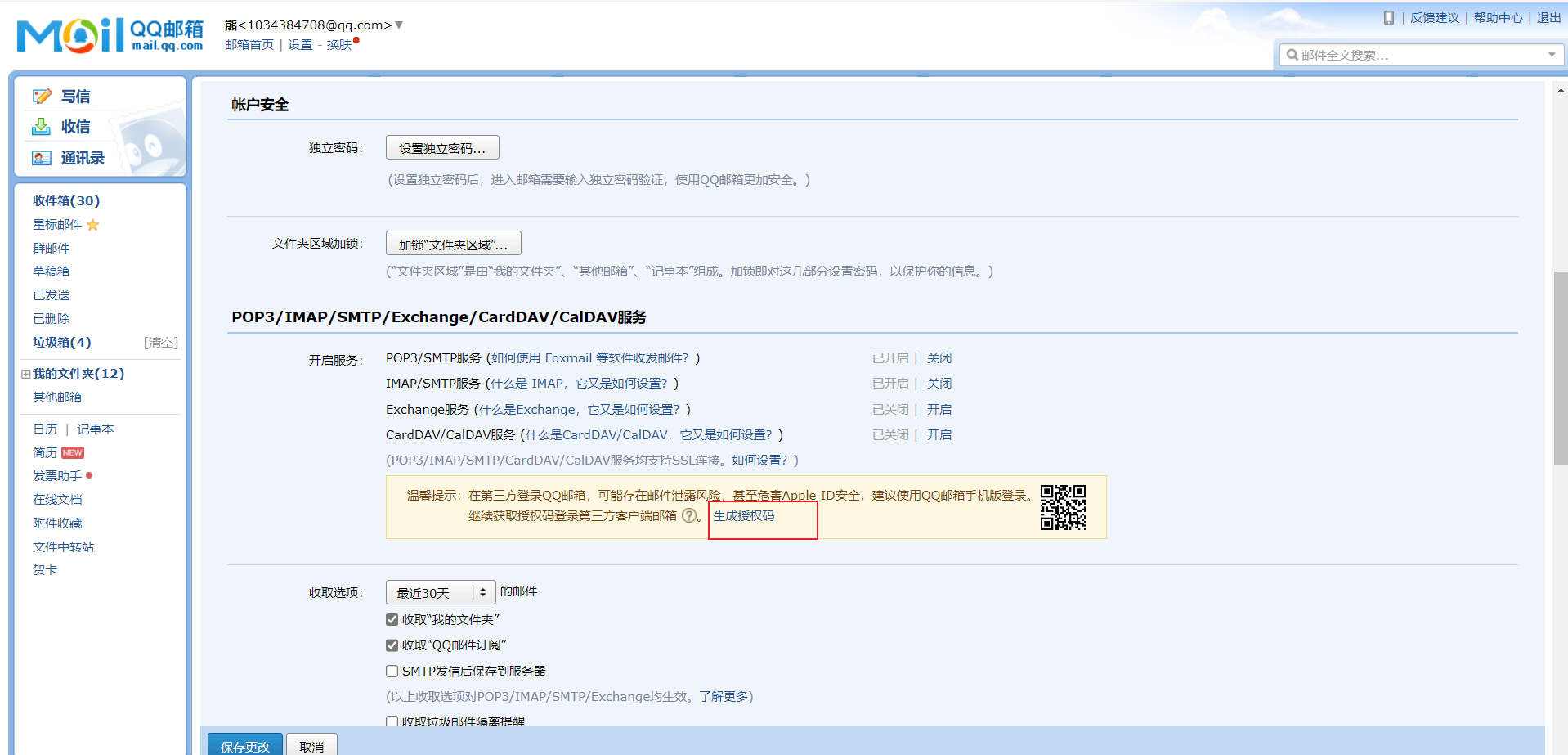This screenshot has height=755, width=1568.
Task: Click the 设置独立密码 button
Action: 442,148
